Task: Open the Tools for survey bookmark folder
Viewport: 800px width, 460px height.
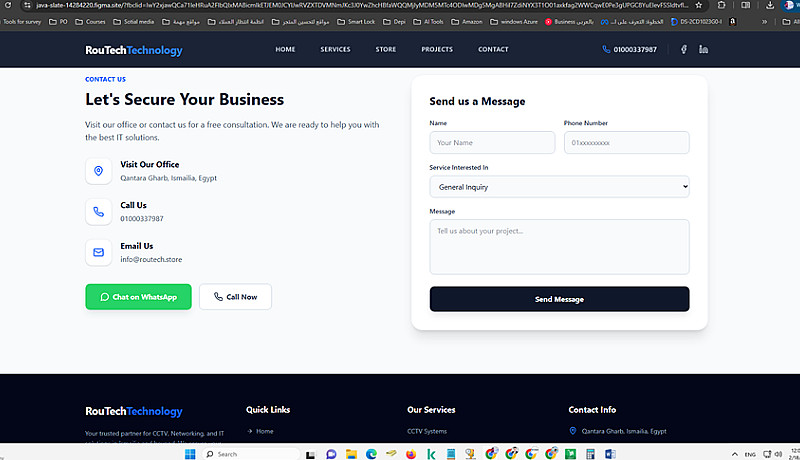Action: (x=20, y=22)
